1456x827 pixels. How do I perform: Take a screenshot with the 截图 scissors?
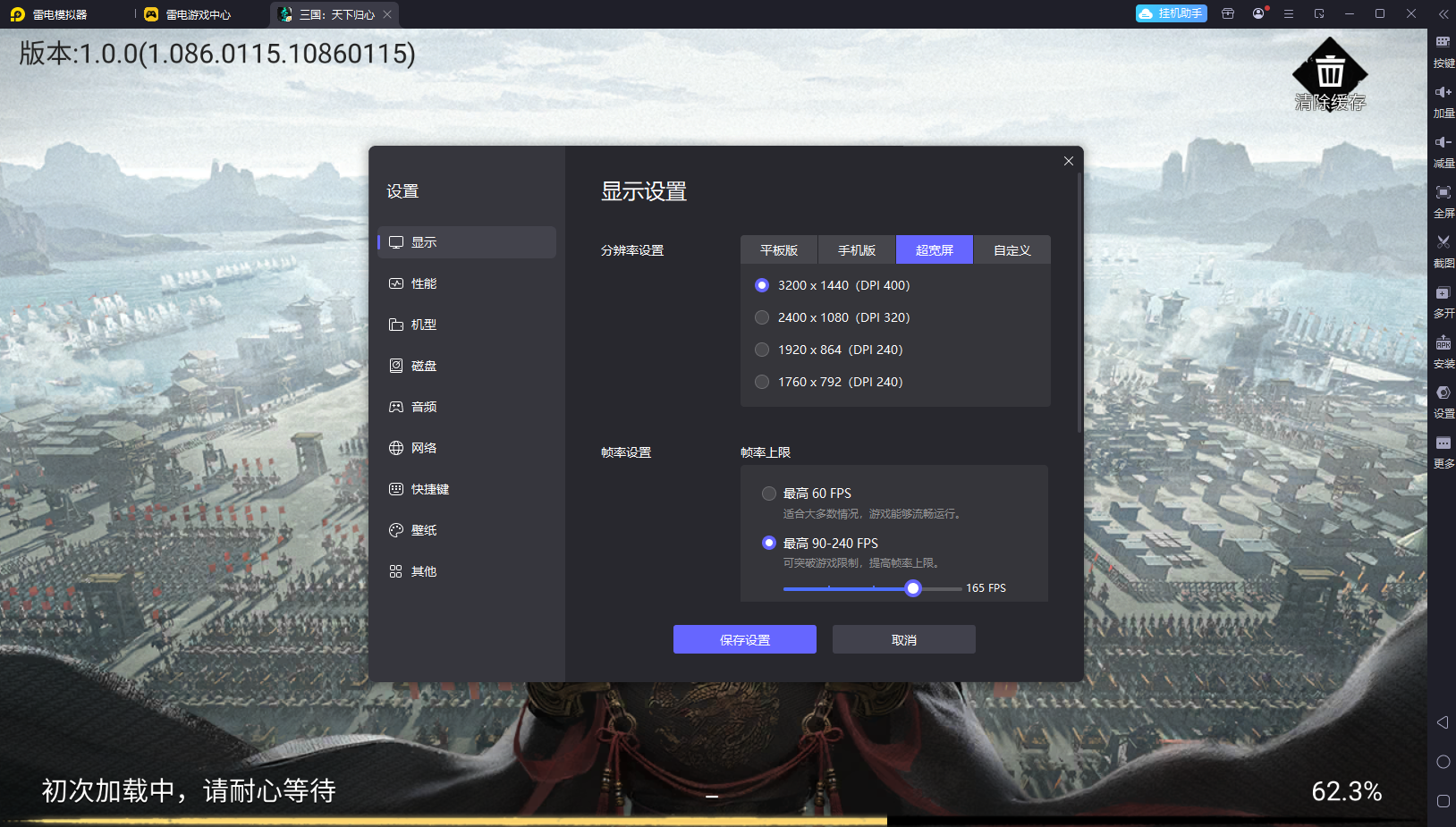point(1443,252)
